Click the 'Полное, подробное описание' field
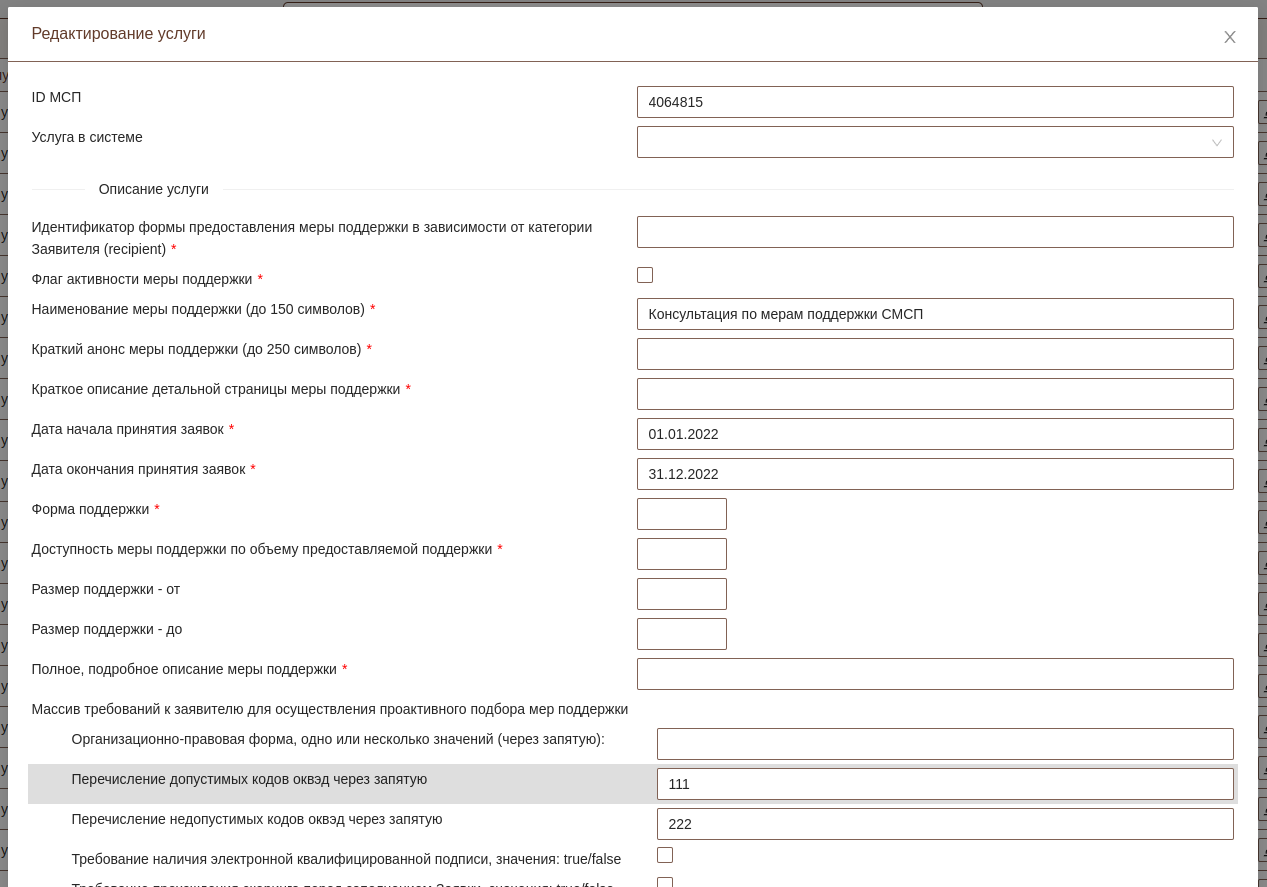 [x=934, y=674]
